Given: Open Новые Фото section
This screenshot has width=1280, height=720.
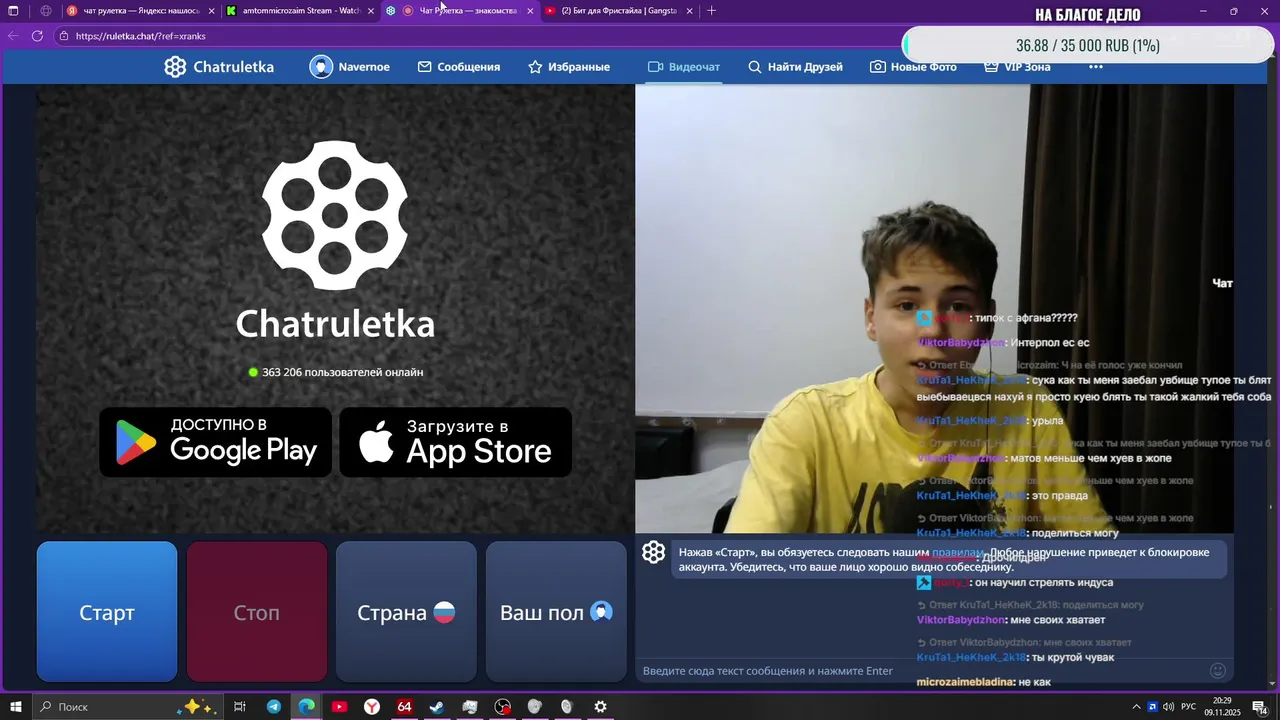Looking at the screenshot, I should [x=913, y=67].
